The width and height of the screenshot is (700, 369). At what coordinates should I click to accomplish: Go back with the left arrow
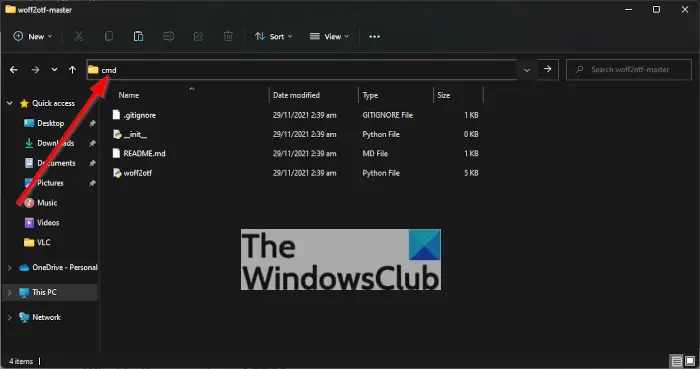(14, 70)
